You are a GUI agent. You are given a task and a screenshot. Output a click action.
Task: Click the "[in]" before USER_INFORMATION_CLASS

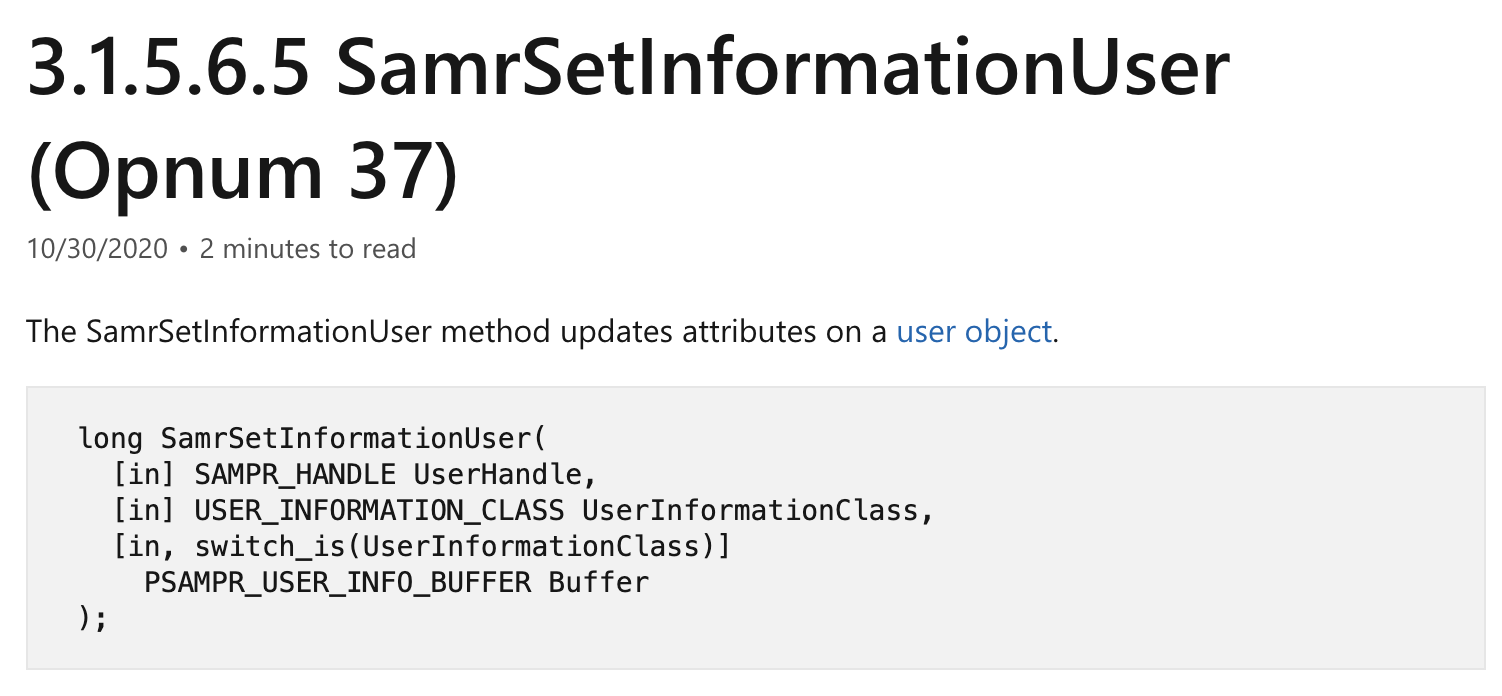click(x=146, y=510)
